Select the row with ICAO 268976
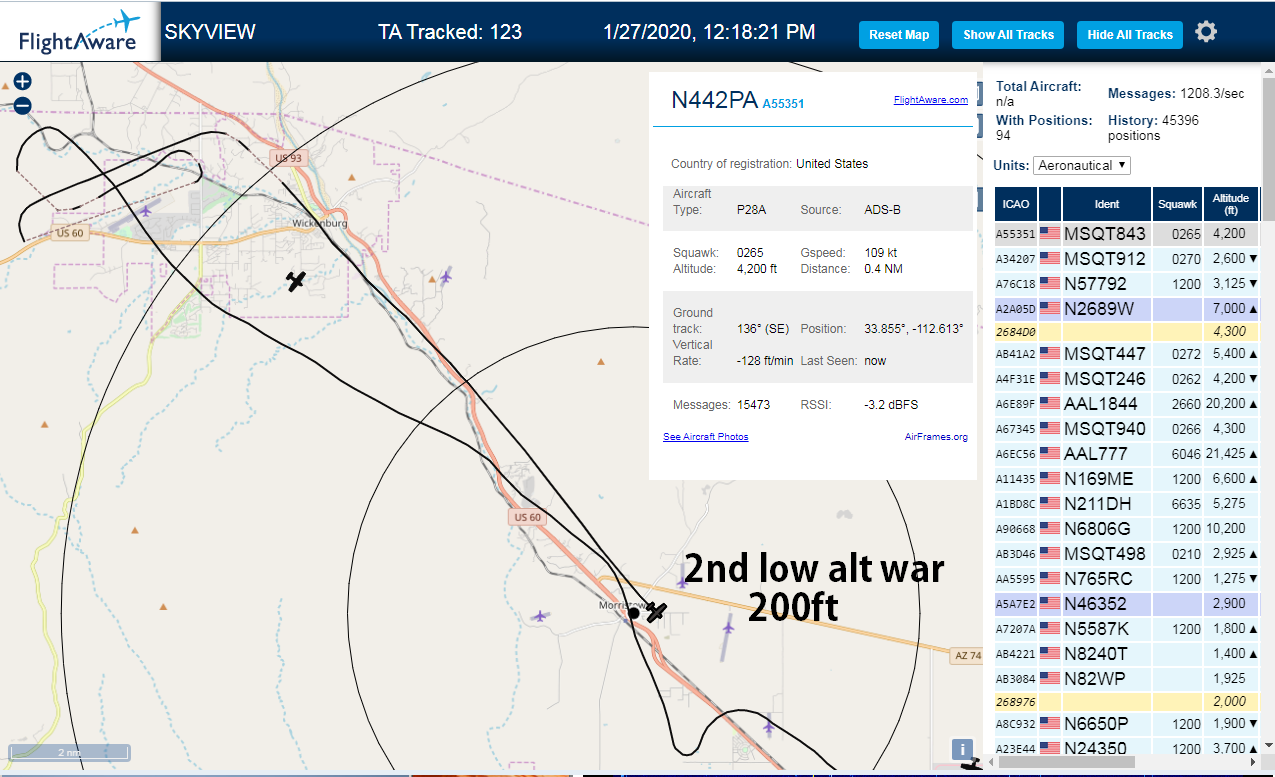The height and width of the screenshot is (777, 1275). (1127, 701)
